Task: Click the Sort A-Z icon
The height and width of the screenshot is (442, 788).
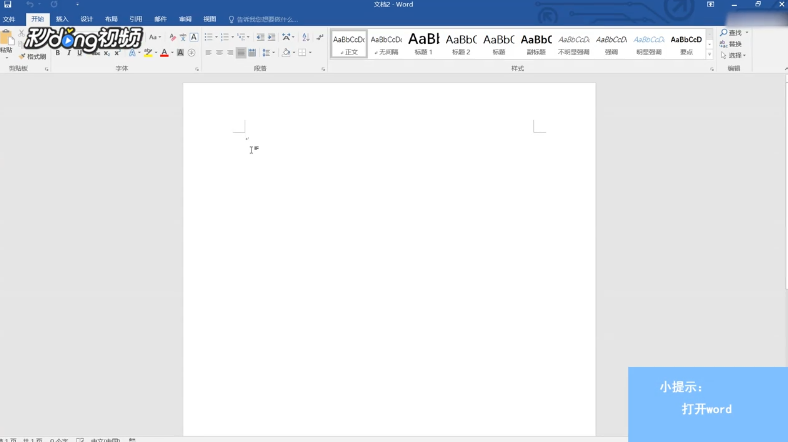Action: point(306,37)
